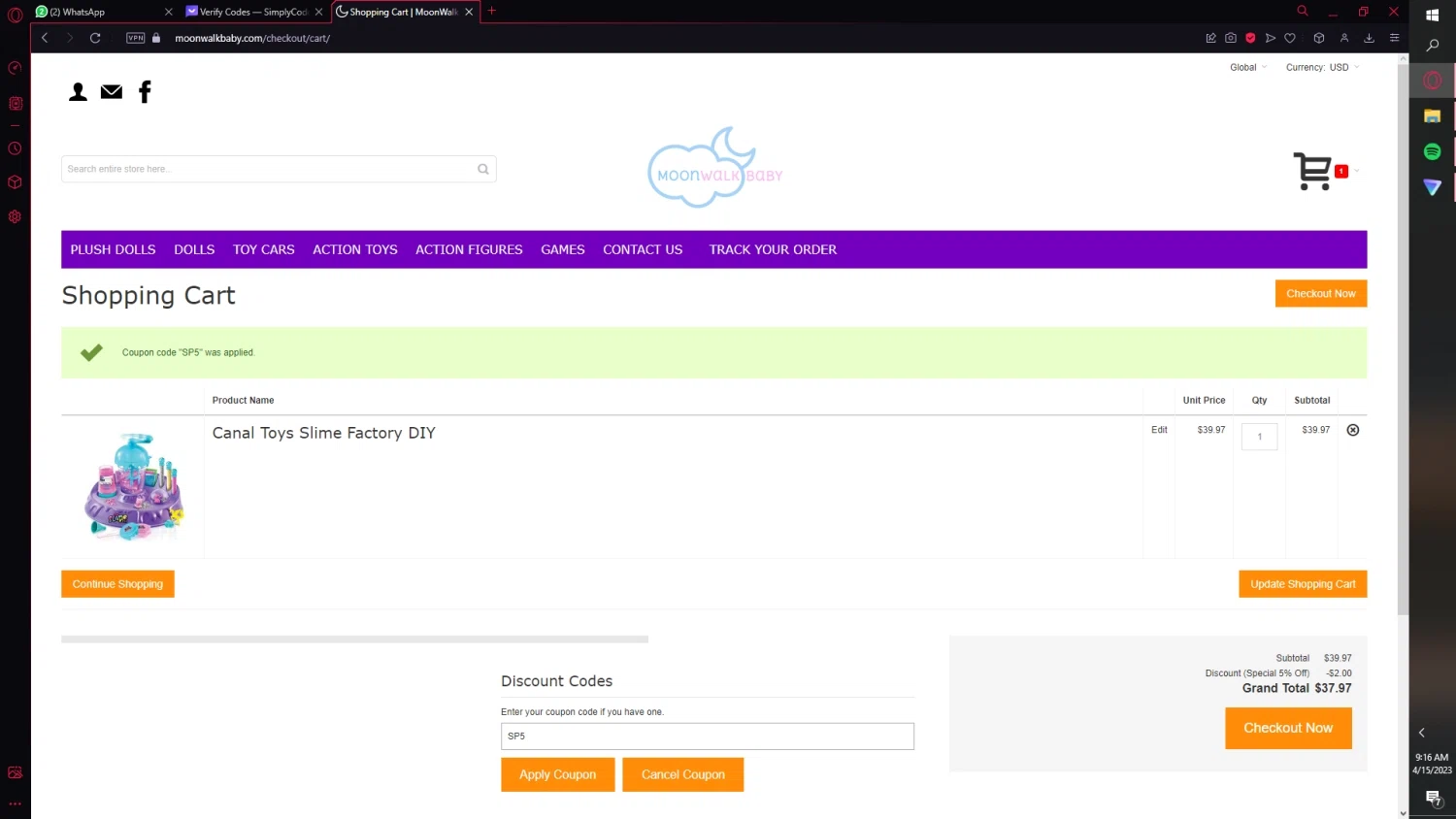
Task: Go to CONTACT US page
Action: [643, 249]
